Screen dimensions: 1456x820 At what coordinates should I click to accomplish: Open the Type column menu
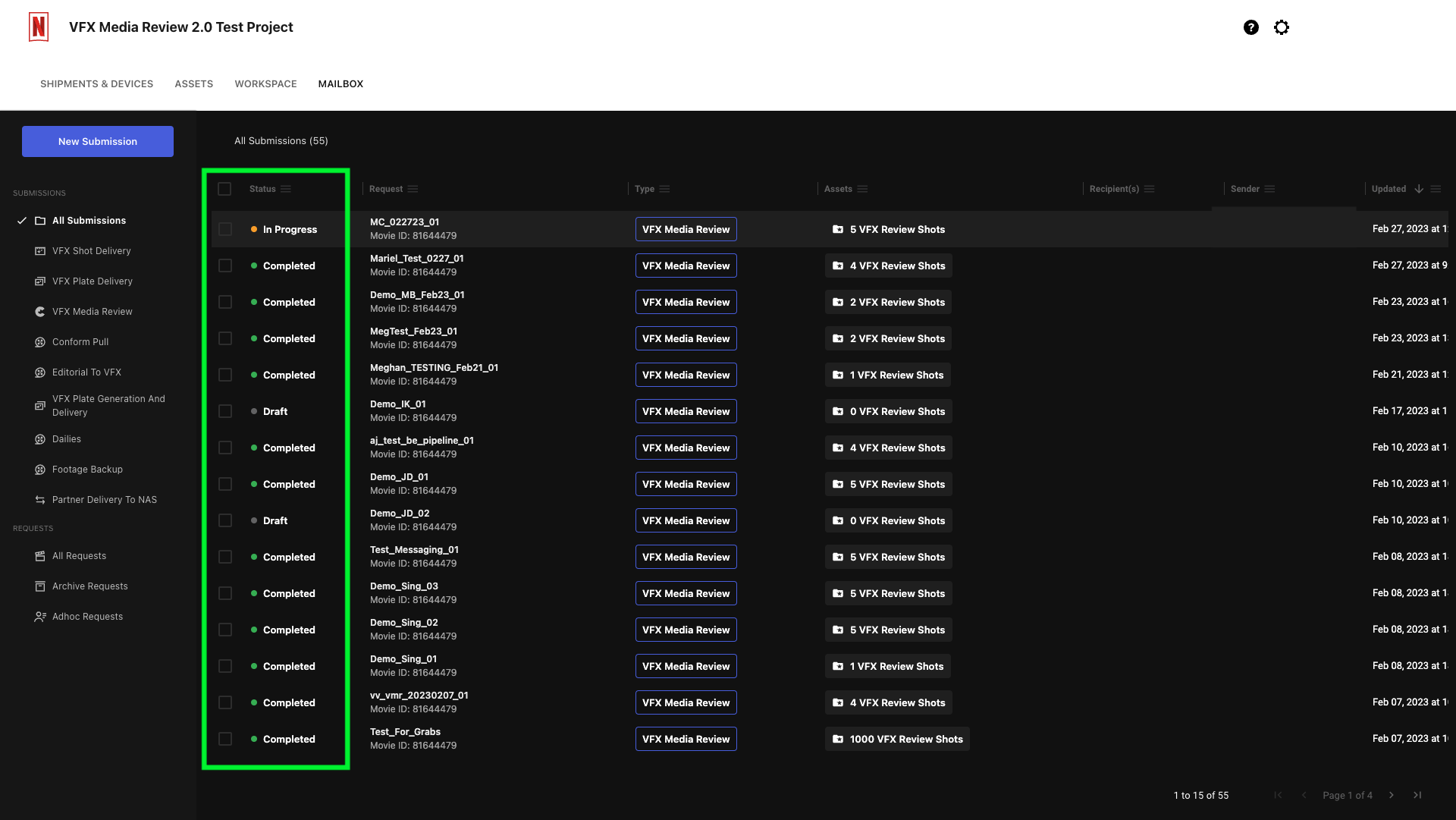click(664, 189)
